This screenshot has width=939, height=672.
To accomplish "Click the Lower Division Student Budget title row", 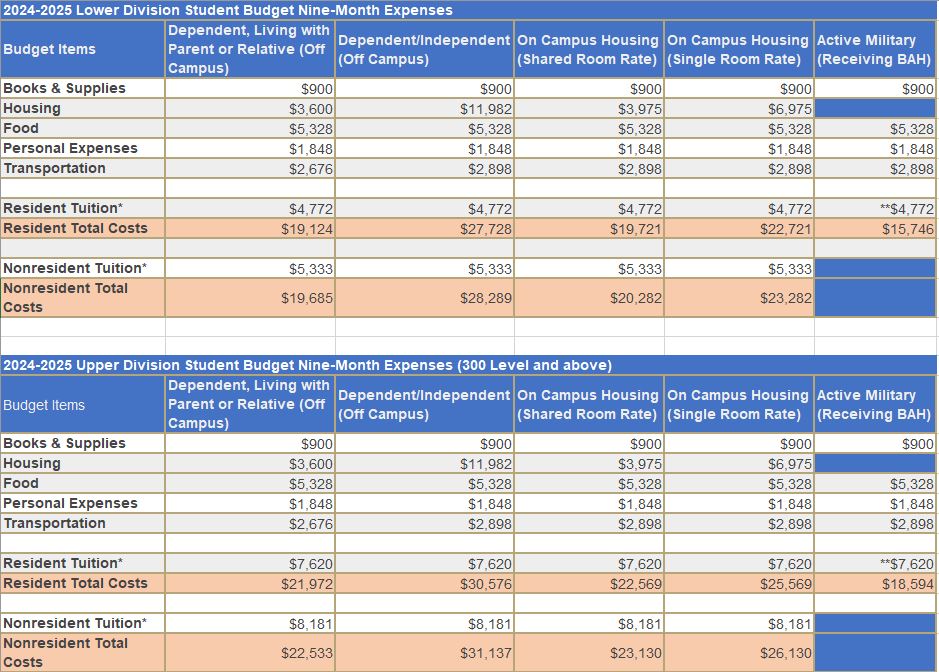I will click(228, 10).
